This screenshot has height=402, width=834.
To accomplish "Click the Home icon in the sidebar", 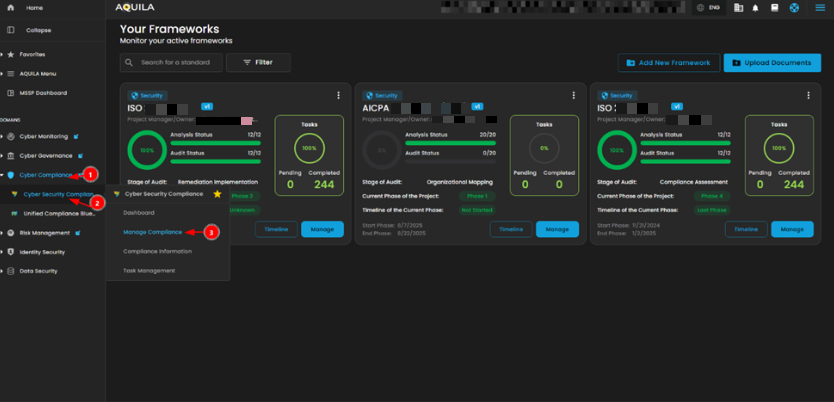I will 10,8.
